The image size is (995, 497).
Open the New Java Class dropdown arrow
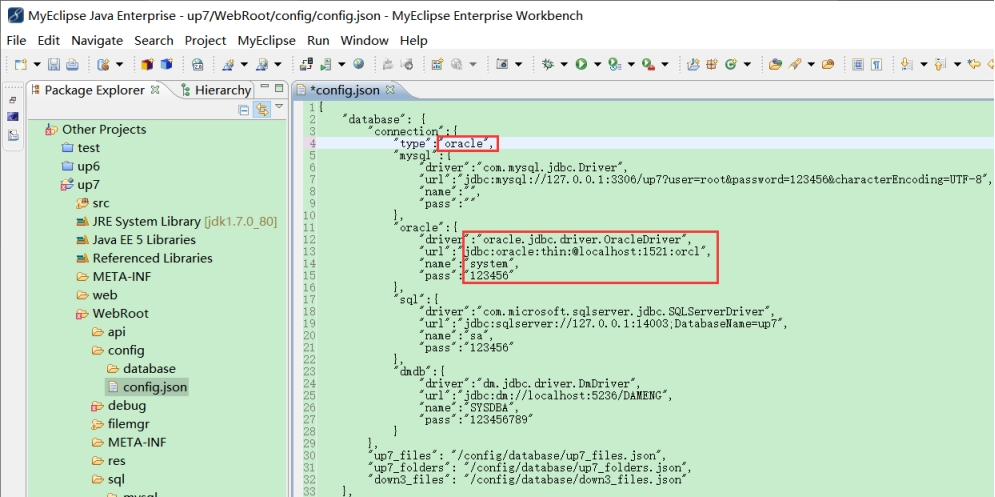pos(747,64)
